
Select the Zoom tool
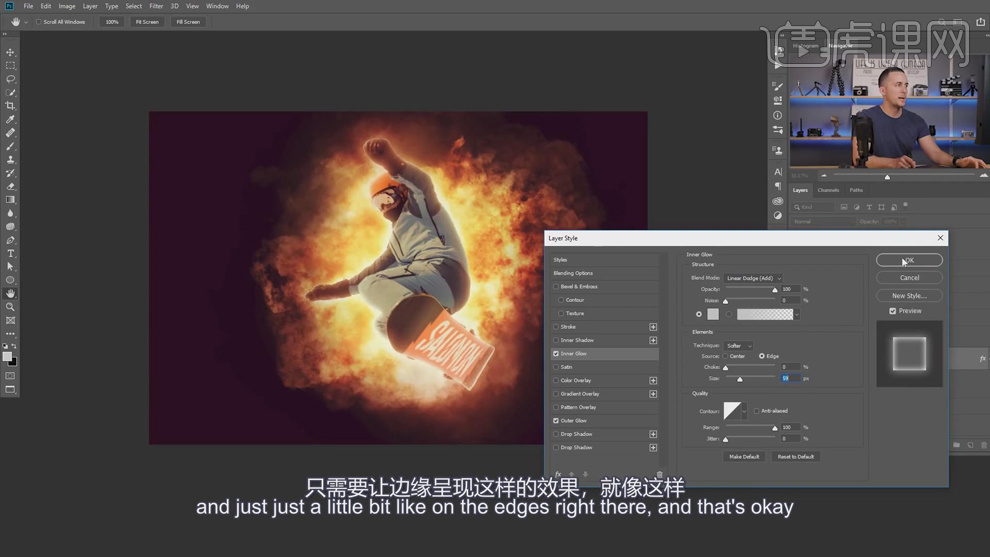11,307
